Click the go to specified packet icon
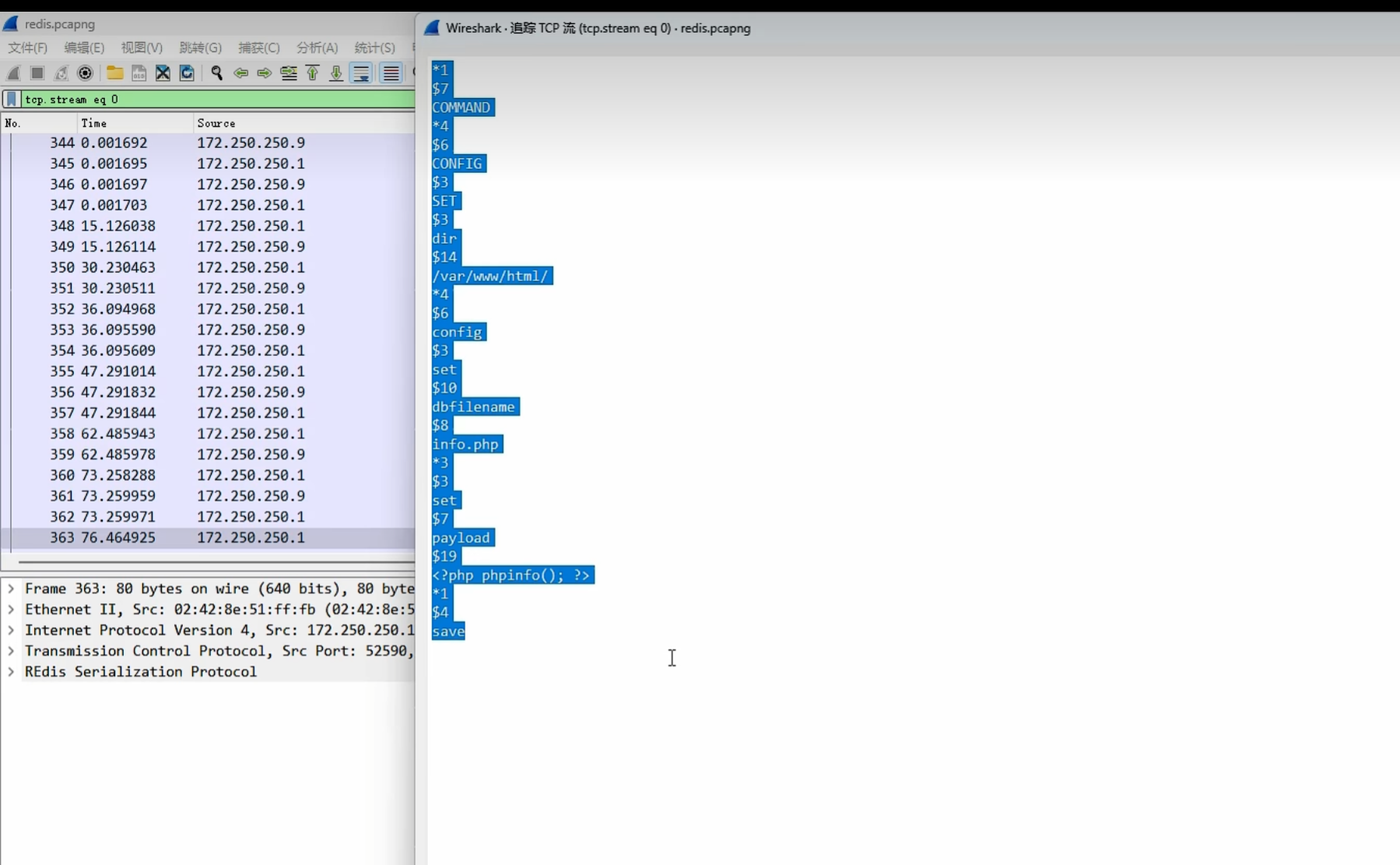 (289, 73)
